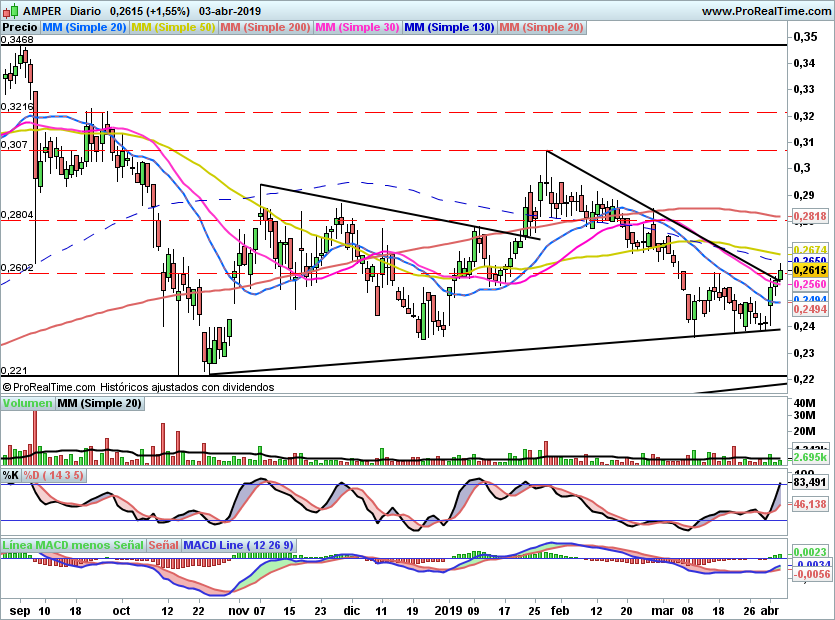Image resolution: width=835 pixels, height=620 pixels.
Task: Select the yellow MM (Simple 50) label
Action: [x=173, y=27]
